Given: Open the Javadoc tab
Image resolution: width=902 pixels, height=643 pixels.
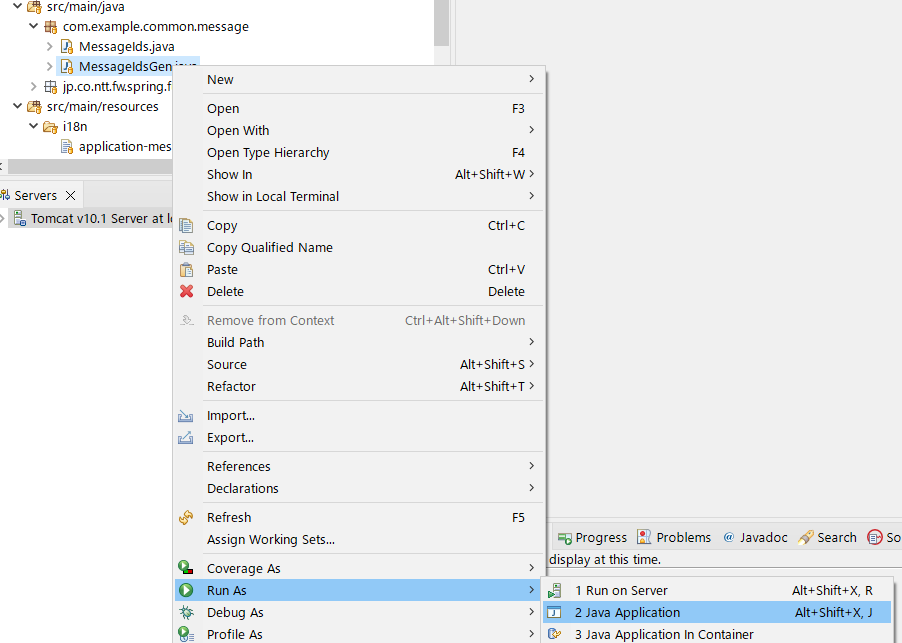Looking at the screenshot, I should coord(755,538).
